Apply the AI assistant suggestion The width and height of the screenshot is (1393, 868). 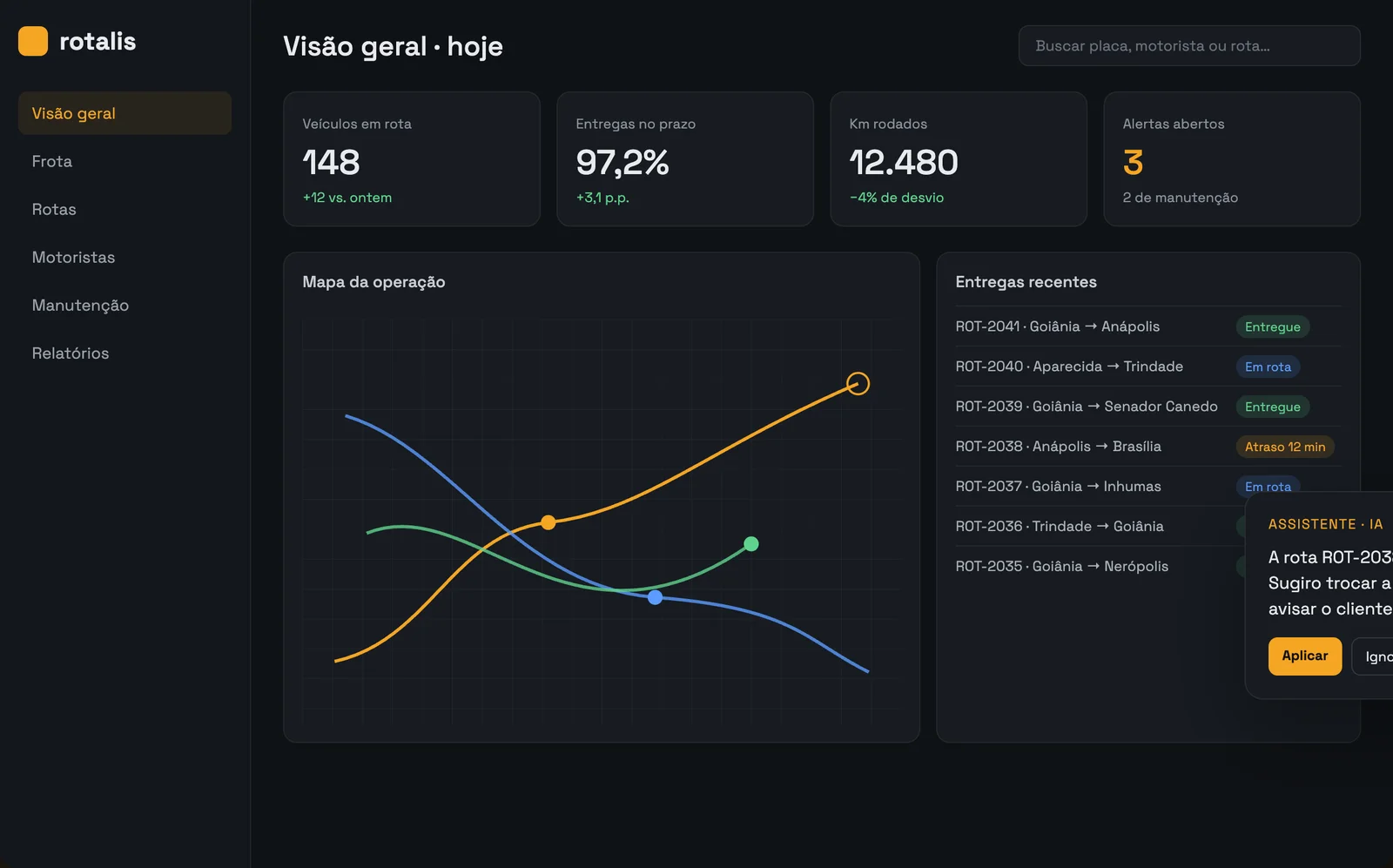coord(1305,656)
